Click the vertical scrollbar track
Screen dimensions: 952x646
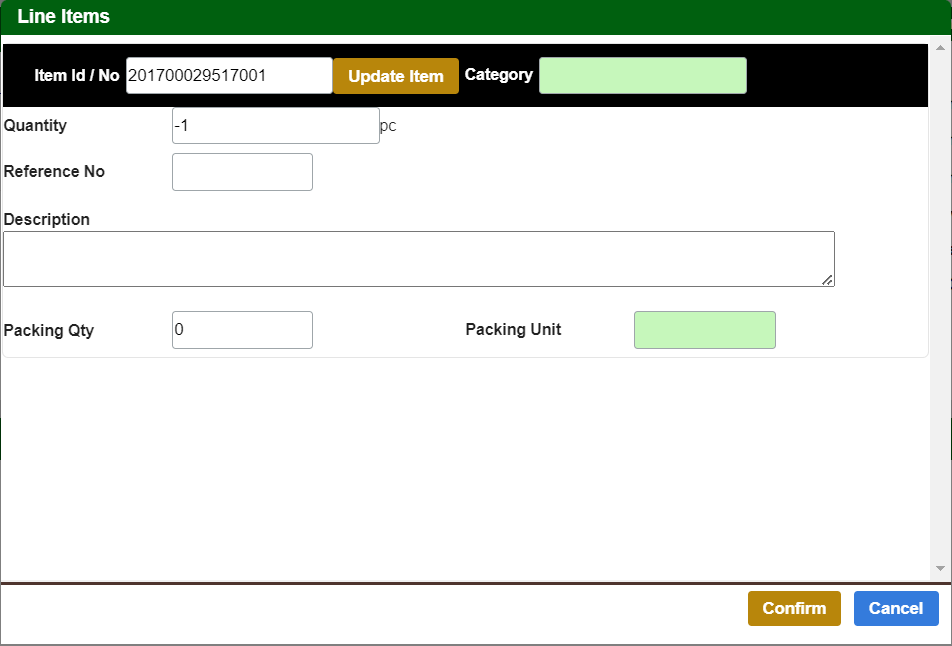[x=940, y=300]
